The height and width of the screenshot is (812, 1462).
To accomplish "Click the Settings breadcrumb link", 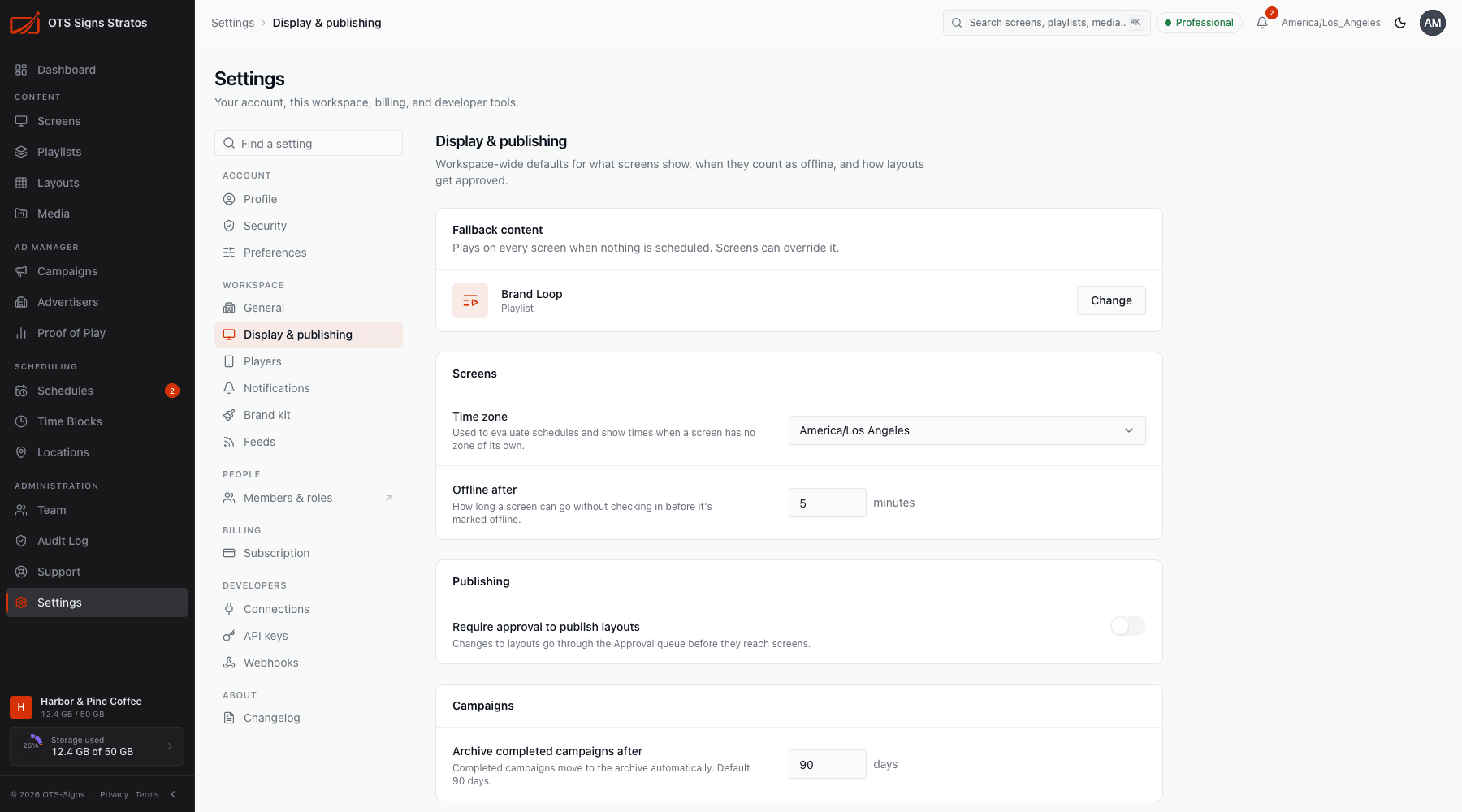I will (232, 23).
